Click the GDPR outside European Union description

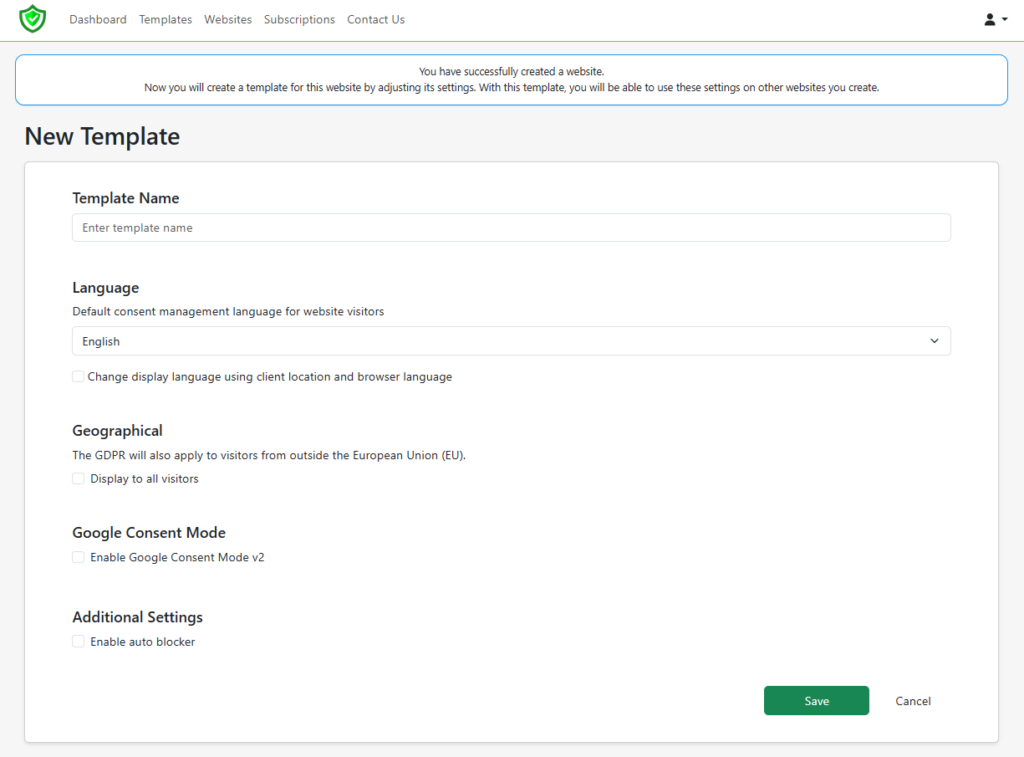269,455
